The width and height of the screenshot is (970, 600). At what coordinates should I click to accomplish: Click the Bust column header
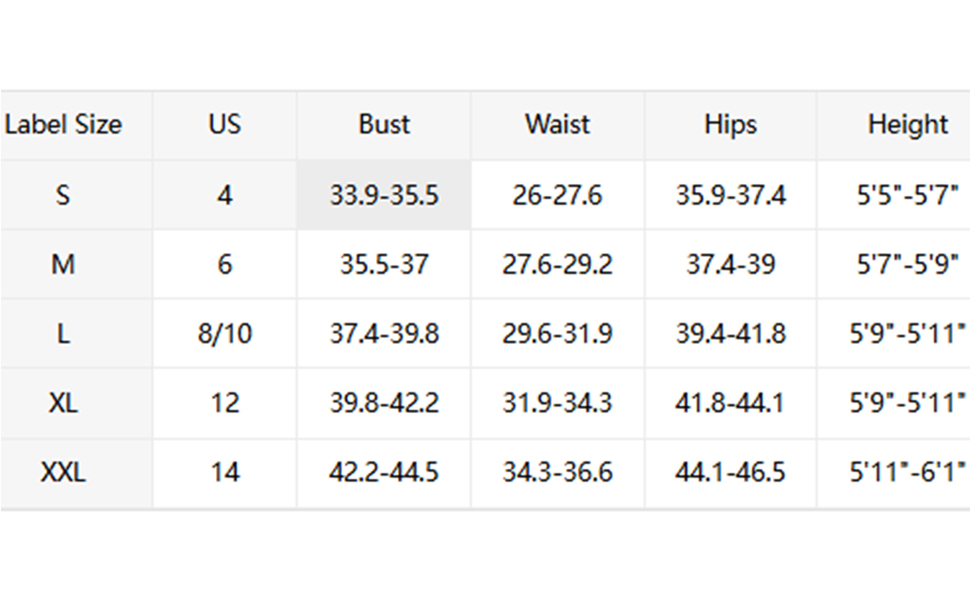coord(384,125)
